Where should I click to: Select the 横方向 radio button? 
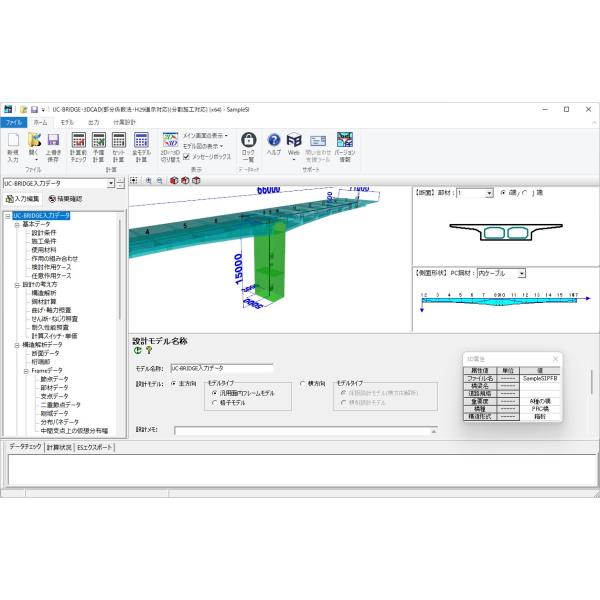(304, 383)
